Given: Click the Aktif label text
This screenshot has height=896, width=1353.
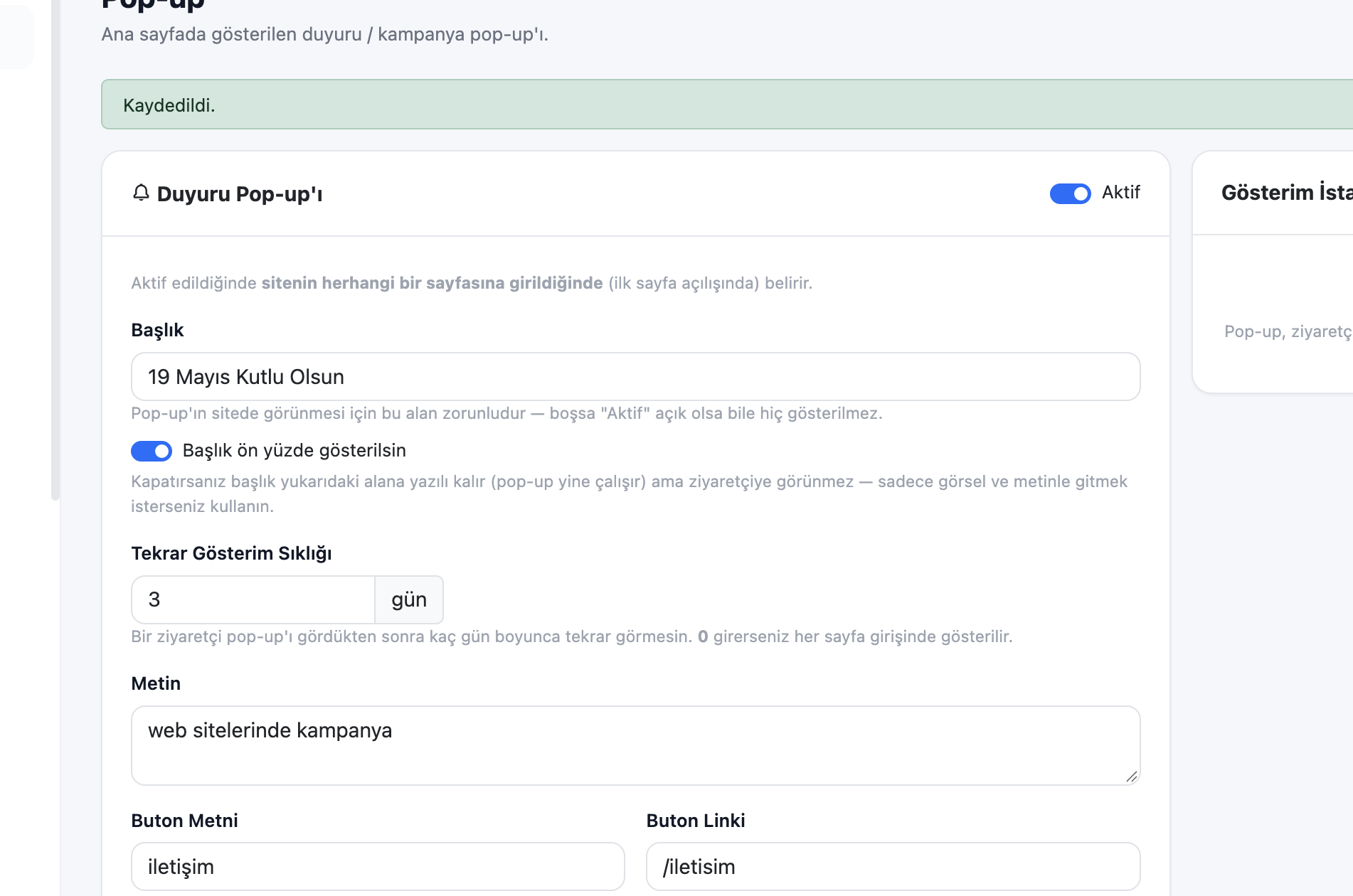Looking at the screenshot, I should pos(1120,193).
